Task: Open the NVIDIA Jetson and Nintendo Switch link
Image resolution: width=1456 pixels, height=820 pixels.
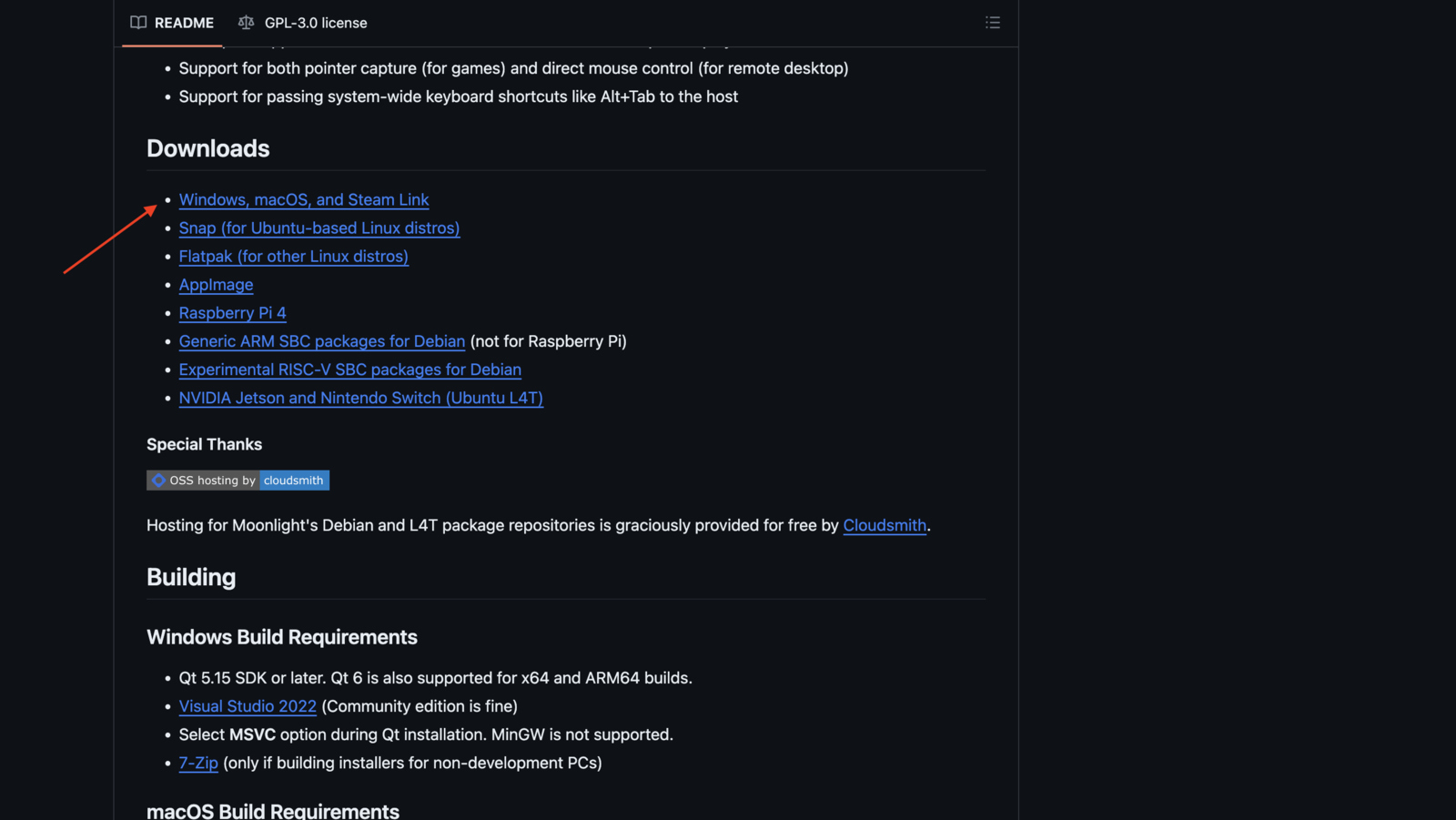Action: tap(360, 398)
